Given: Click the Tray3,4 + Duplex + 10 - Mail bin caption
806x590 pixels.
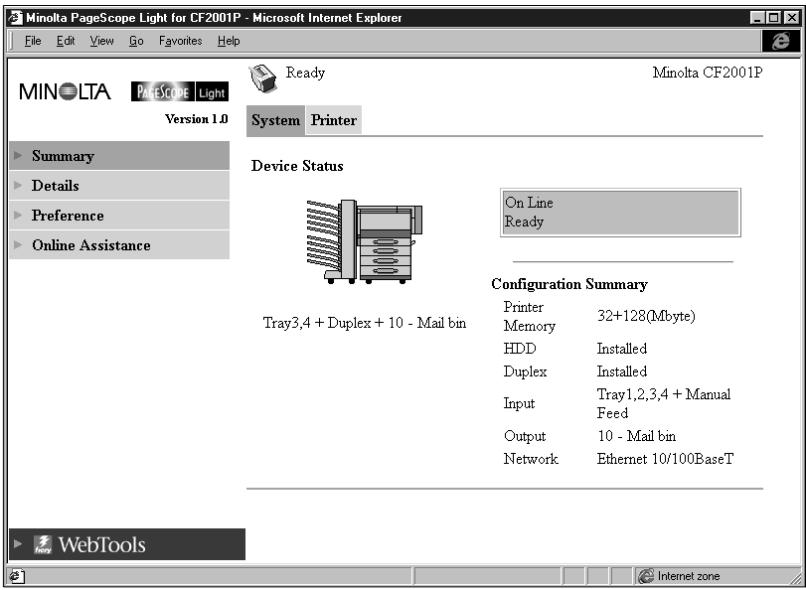Looking at the screenshot, I should [x=364, y=323].
